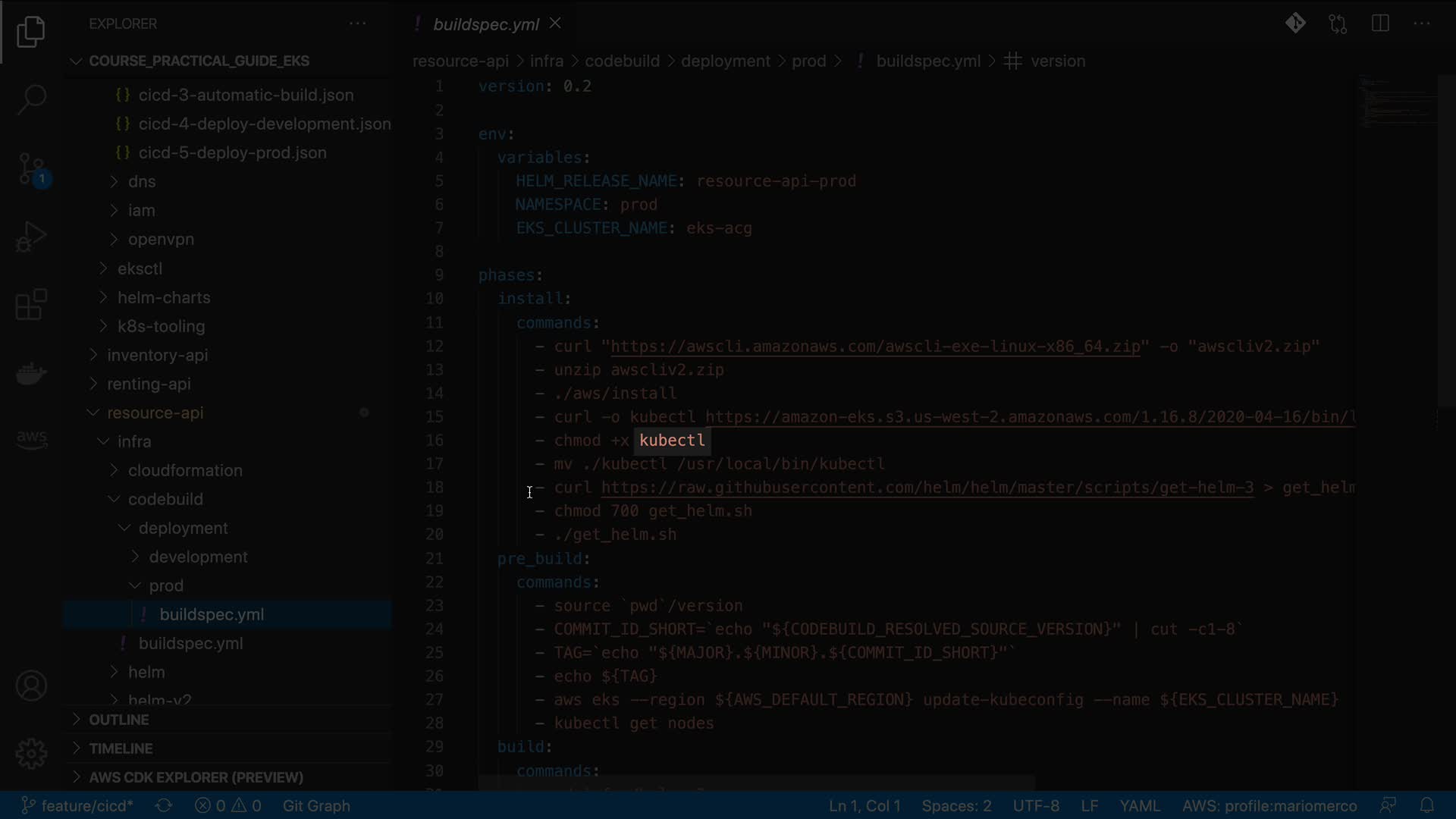Screen dimensions: 1456x819
Task: Expand the TIMELINE section
Action: (121, 748)
